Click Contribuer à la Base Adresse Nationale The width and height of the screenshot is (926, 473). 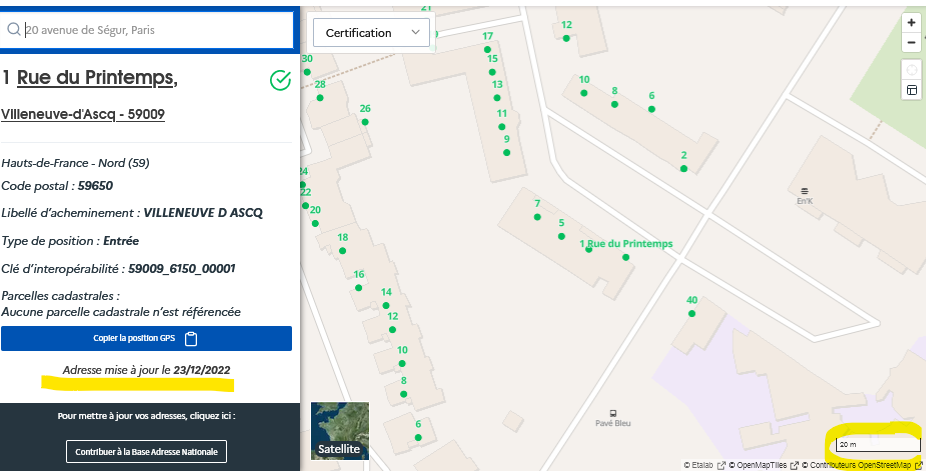pyautogui.click(x=146, y=452)
